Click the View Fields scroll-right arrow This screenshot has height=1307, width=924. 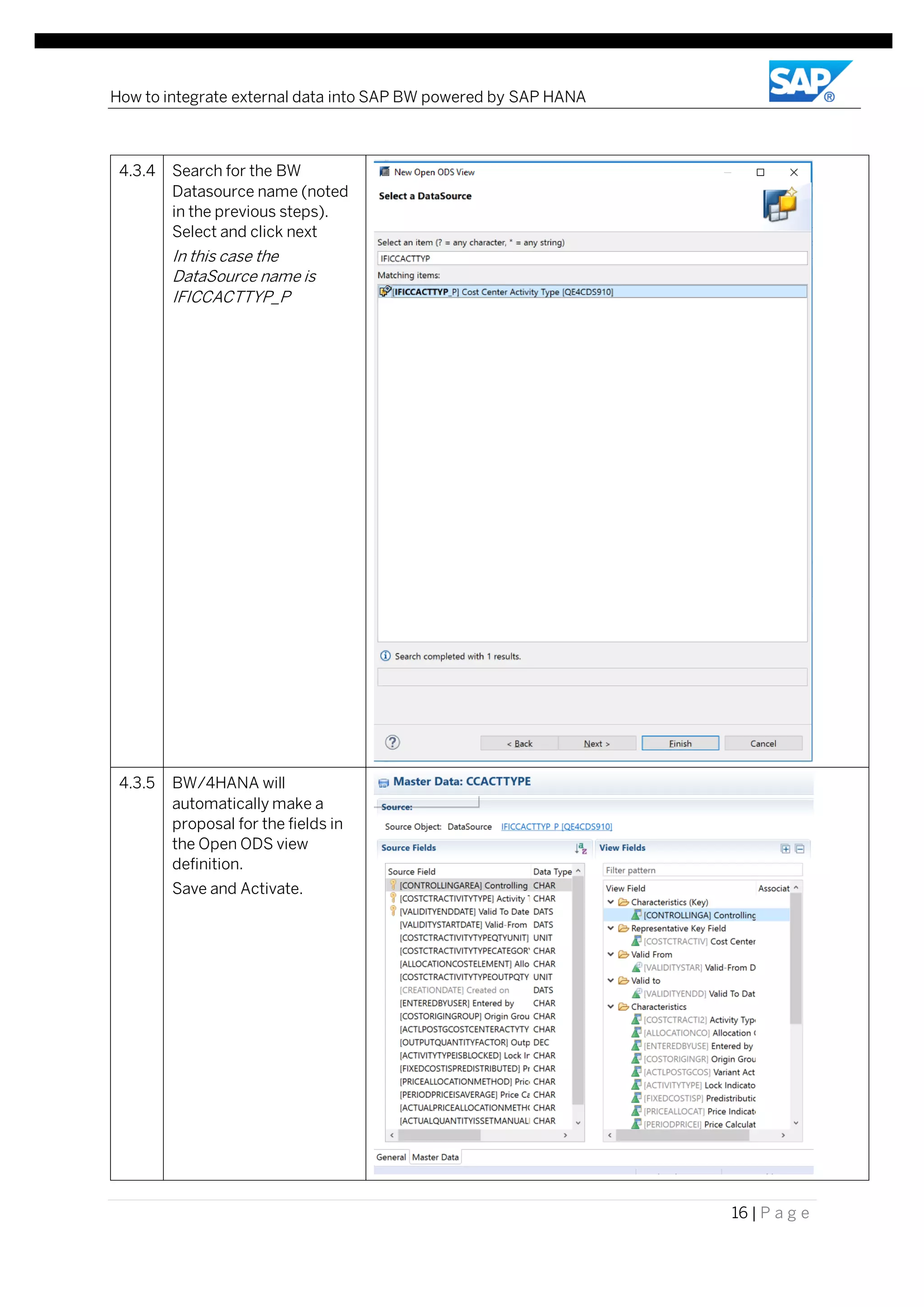point(783,1135)
